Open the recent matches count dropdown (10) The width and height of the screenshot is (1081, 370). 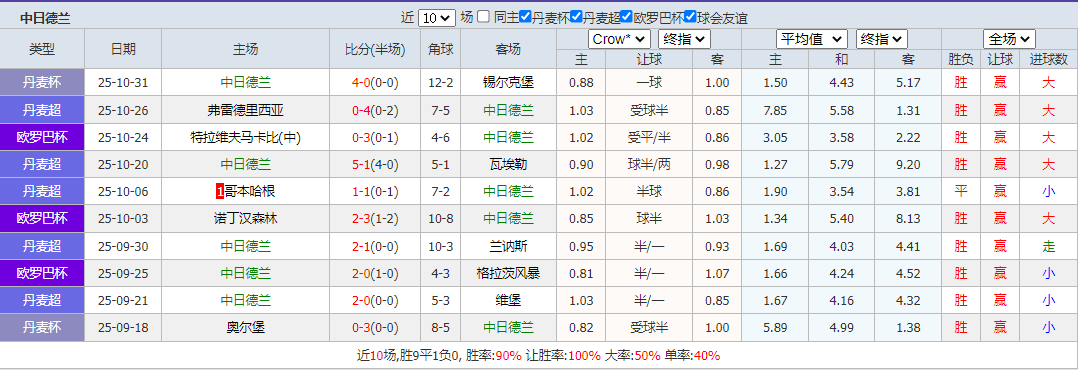(437, 18)
